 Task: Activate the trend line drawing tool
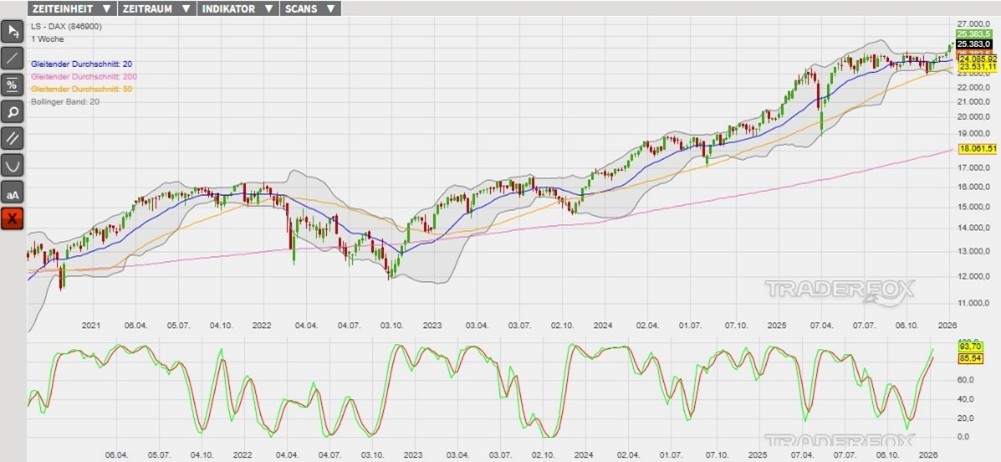pos(13,58)
